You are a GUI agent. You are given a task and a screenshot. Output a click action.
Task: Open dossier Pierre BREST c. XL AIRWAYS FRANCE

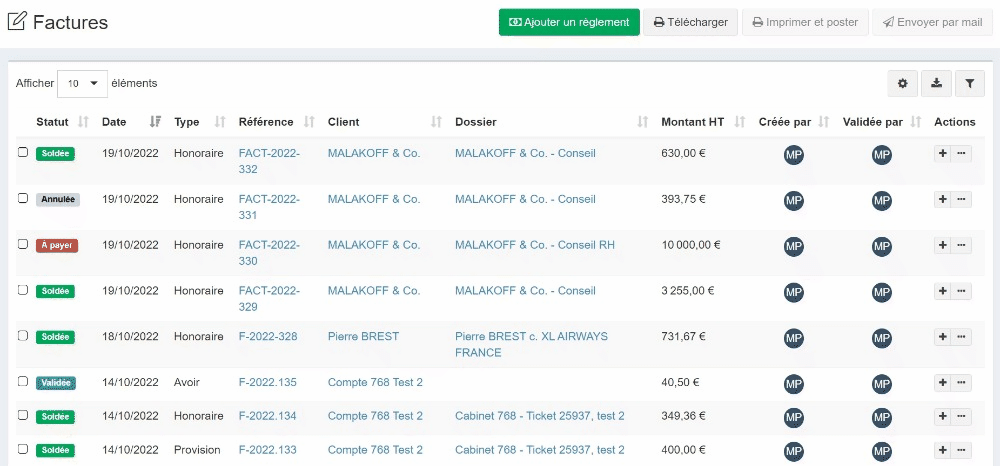531,344
